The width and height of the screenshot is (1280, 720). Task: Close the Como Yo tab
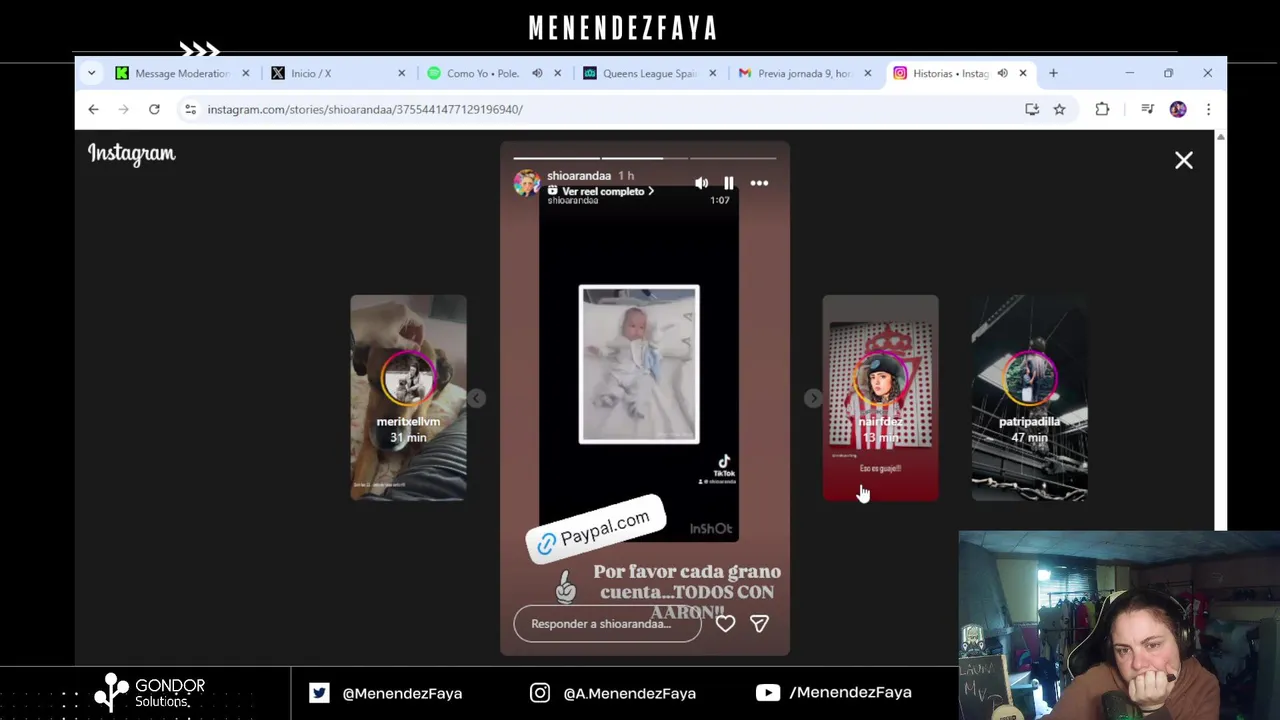tap(558, 73)
